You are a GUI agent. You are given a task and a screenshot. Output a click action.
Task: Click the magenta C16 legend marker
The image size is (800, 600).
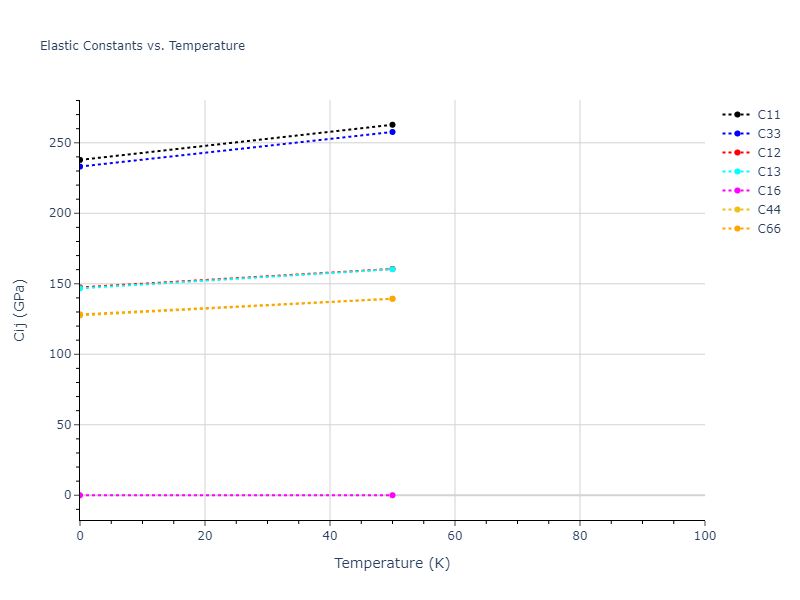tap(737, 191)
